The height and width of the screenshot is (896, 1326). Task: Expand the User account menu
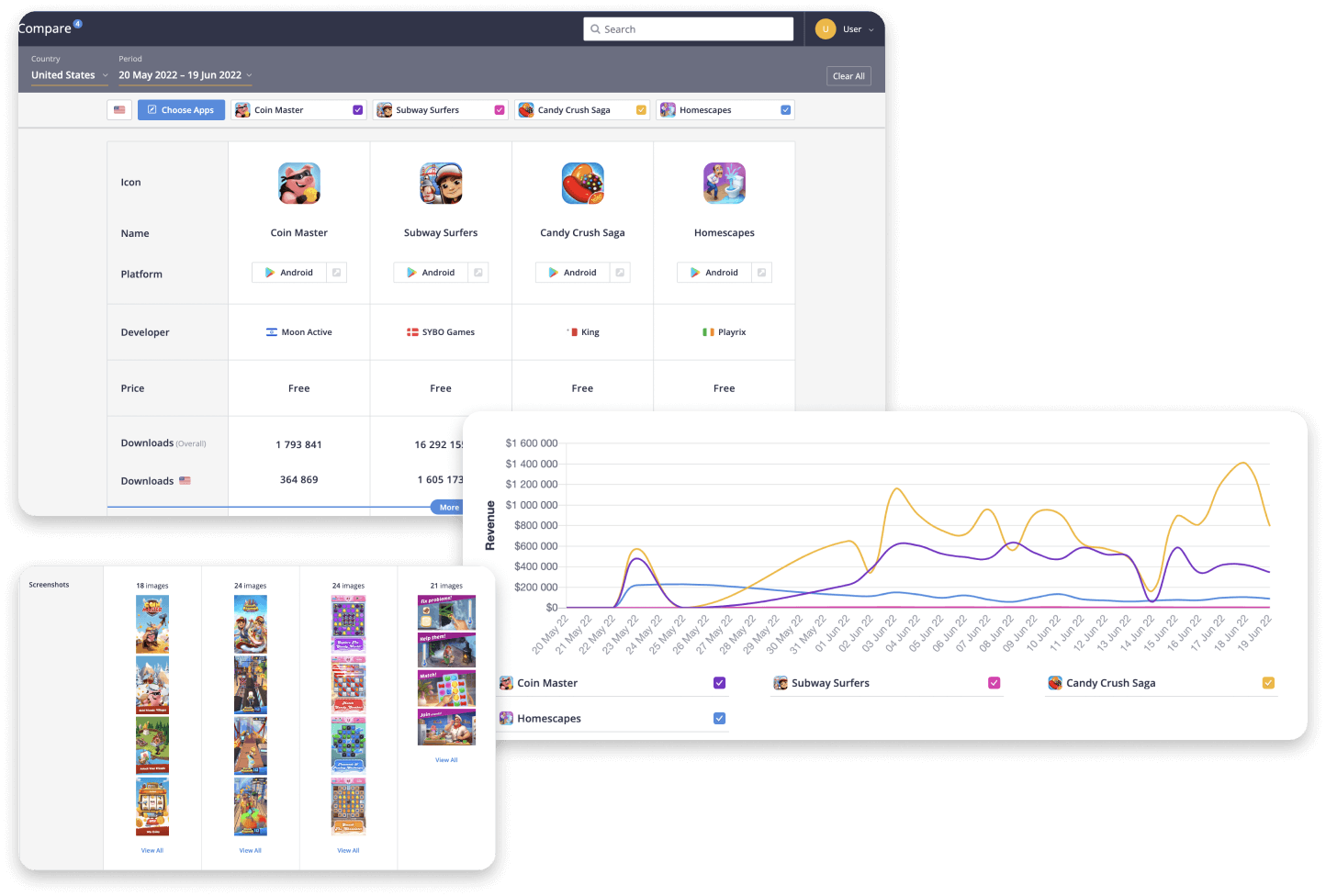pyautogui.click(x=858, y=29)
